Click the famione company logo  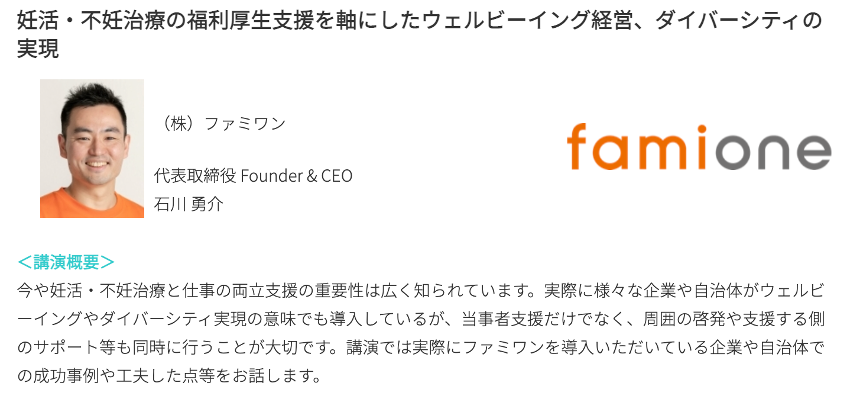698,147
